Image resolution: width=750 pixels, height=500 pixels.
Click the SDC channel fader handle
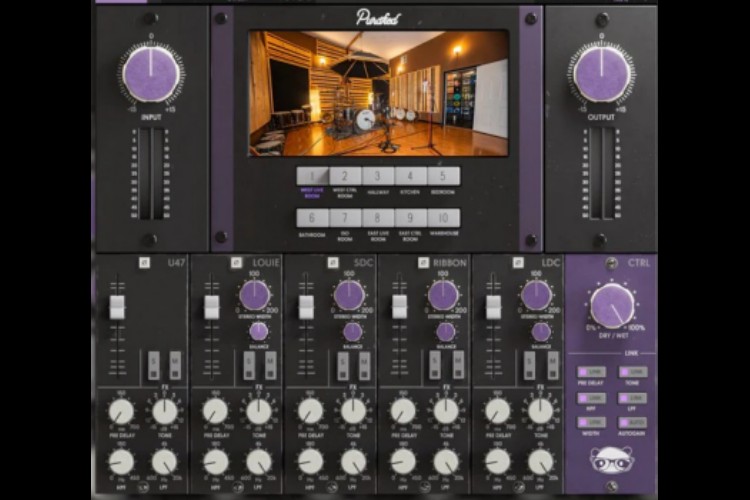306,307
